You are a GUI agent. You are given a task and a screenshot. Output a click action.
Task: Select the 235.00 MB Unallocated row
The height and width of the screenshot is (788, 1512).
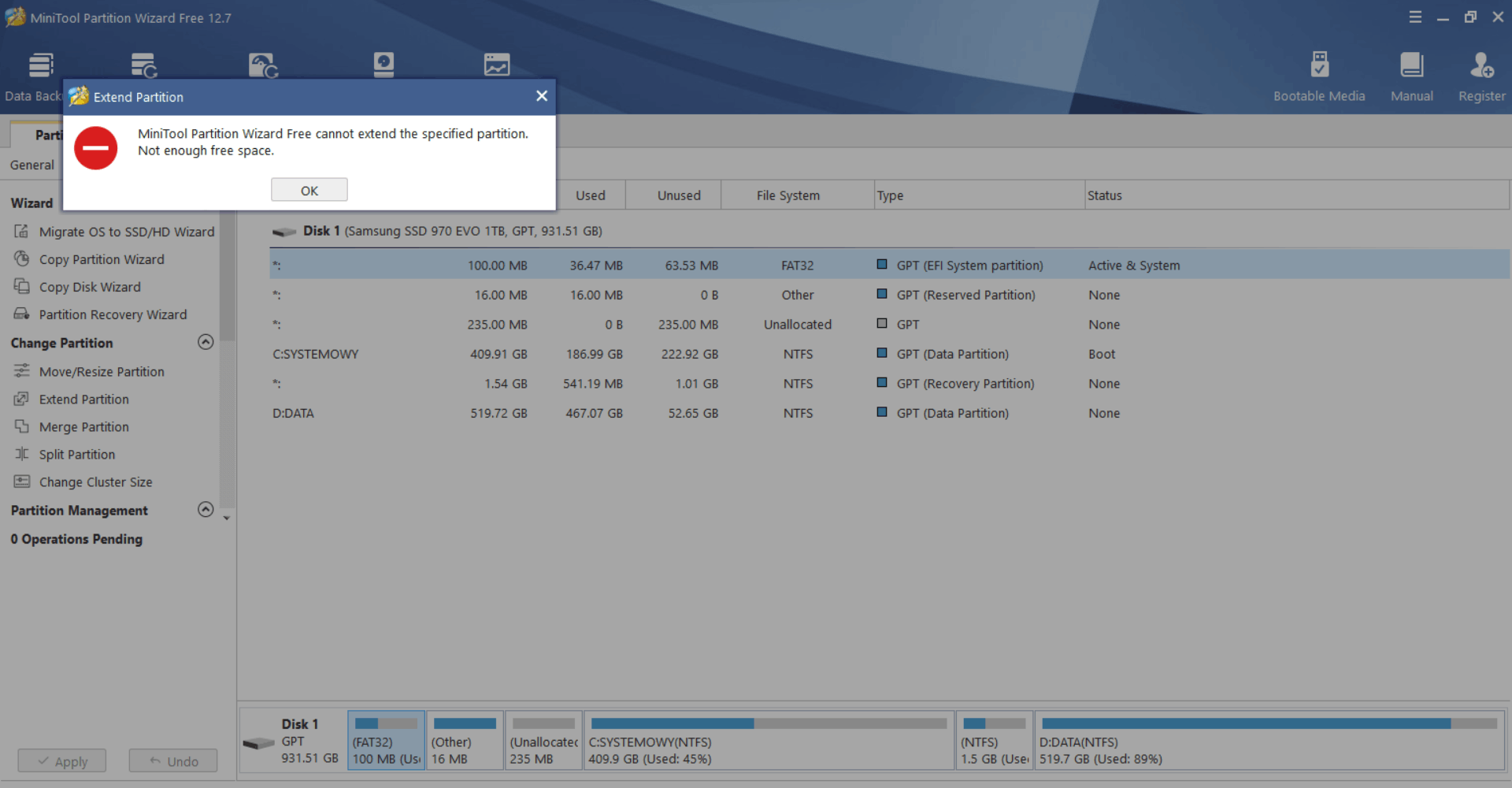tap(889, 325)
